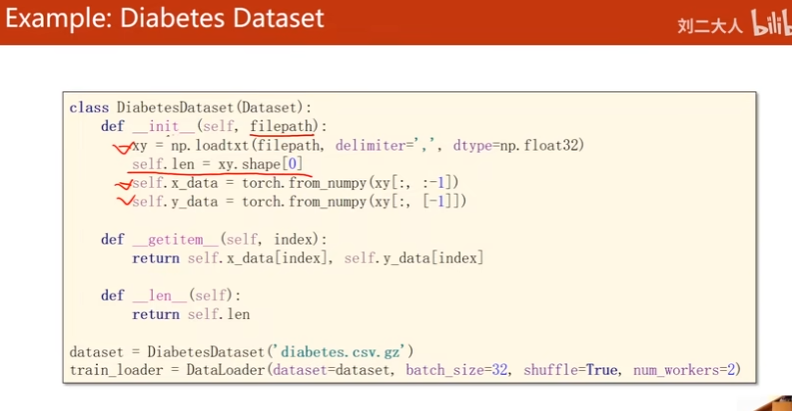
Task: Click the 'train_loader = DataLoader' line
Action: tap(405, 370)
